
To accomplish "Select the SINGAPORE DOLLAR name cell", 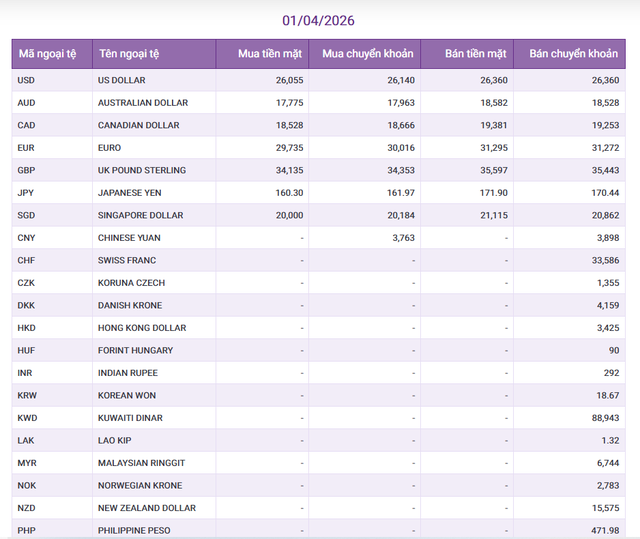I will click(140, 215).
